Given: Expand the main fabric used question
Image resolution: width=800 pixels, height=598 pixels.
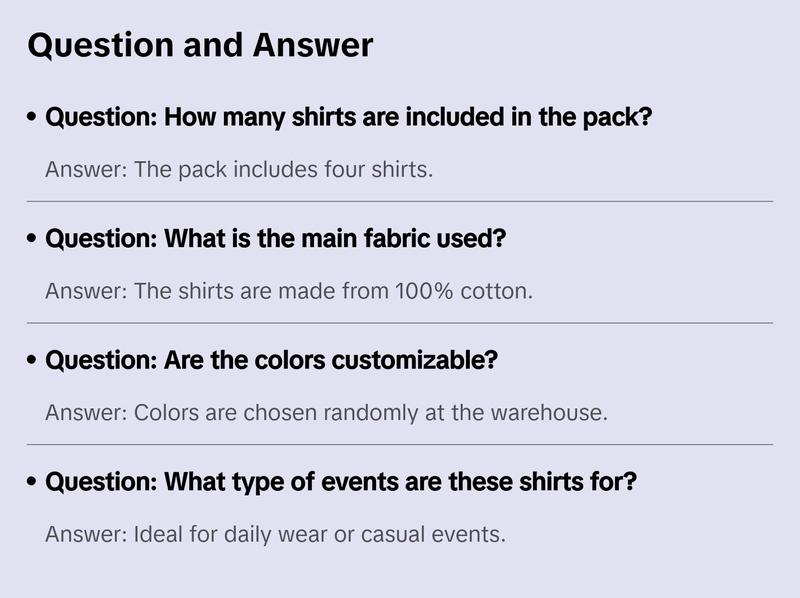Looking at the screenshot, I should [276, 240].
